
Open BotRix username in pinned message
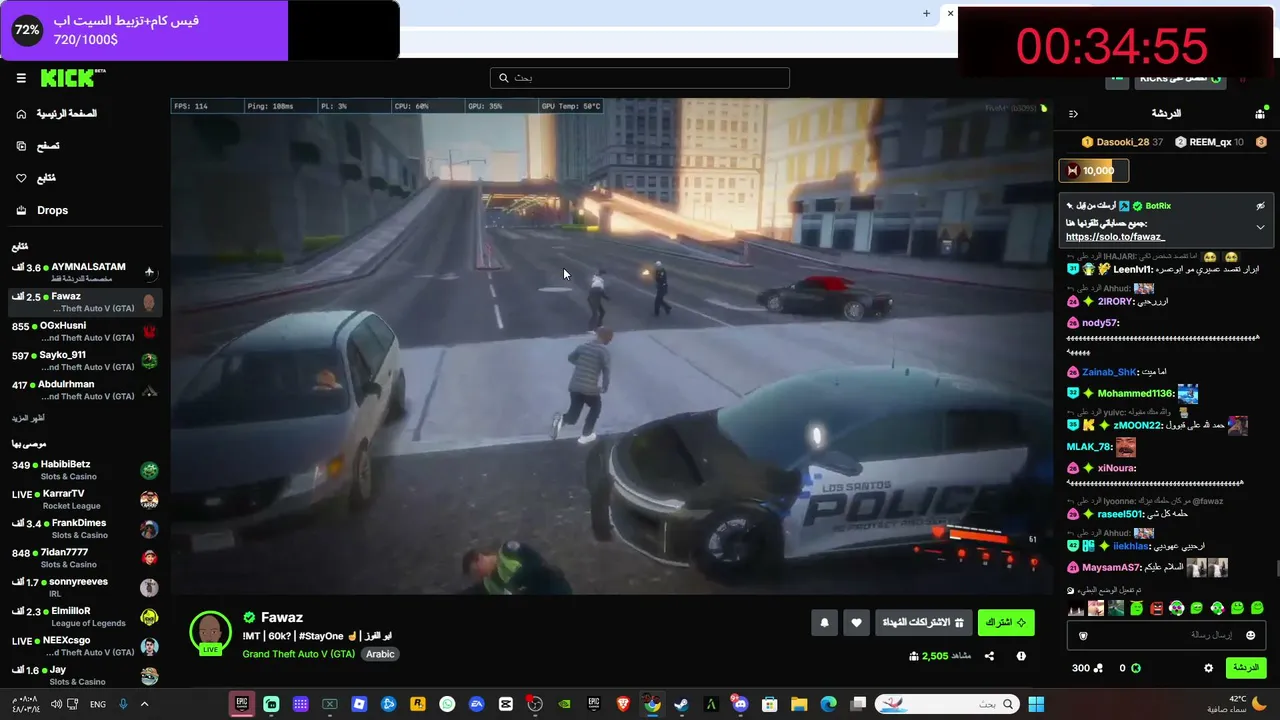(1158, 206)
